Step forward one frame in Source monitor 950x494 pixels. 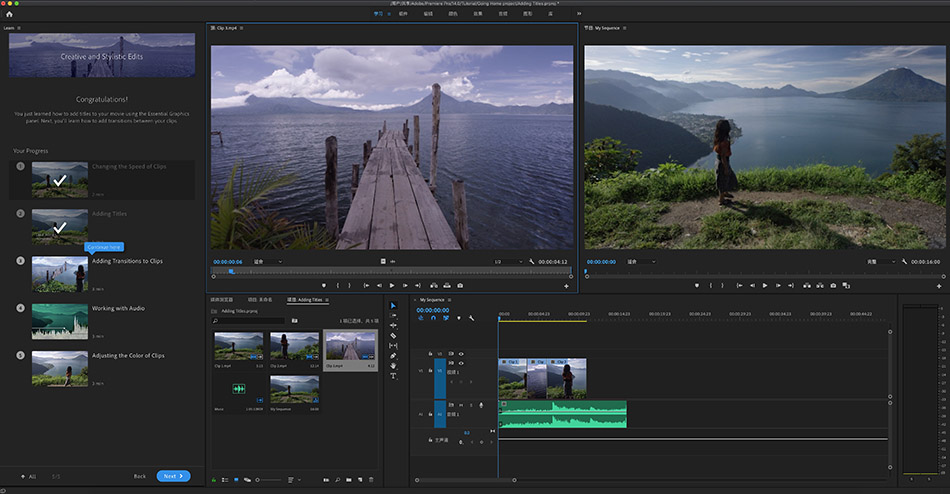pos(405,285)
